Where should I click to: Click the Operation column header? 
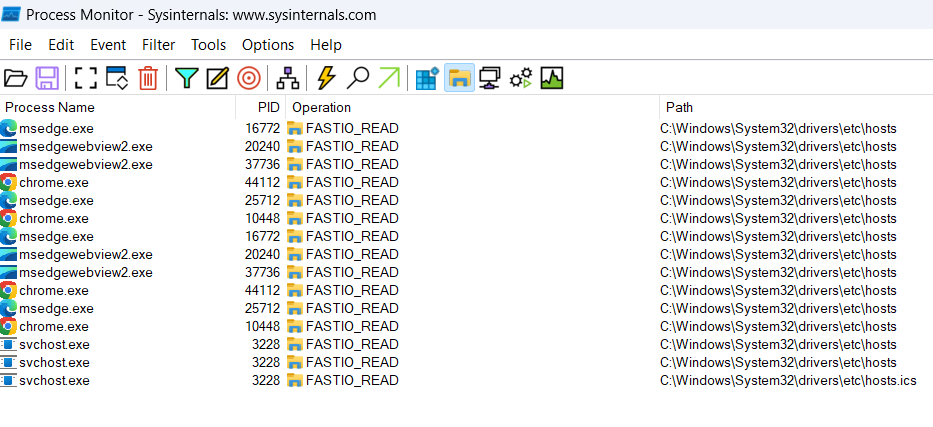point(472,108)
